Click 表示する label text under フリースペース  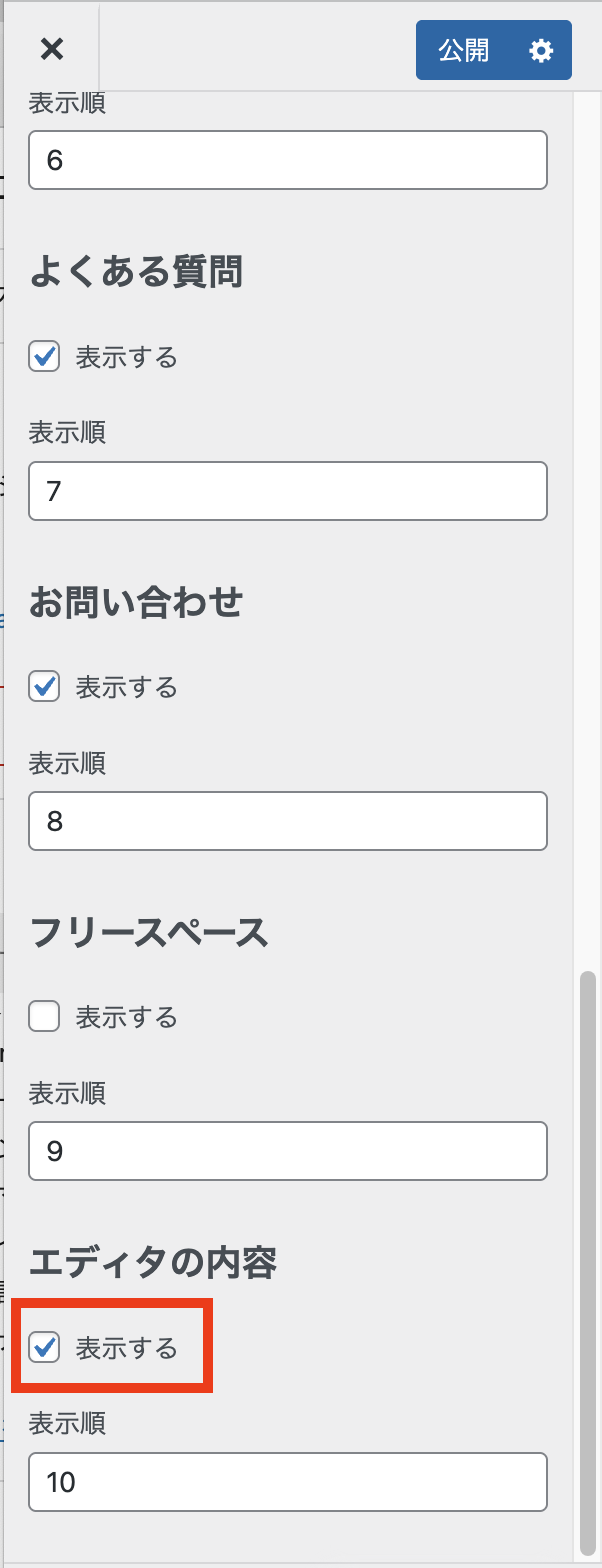click(x=127, y=1018)
